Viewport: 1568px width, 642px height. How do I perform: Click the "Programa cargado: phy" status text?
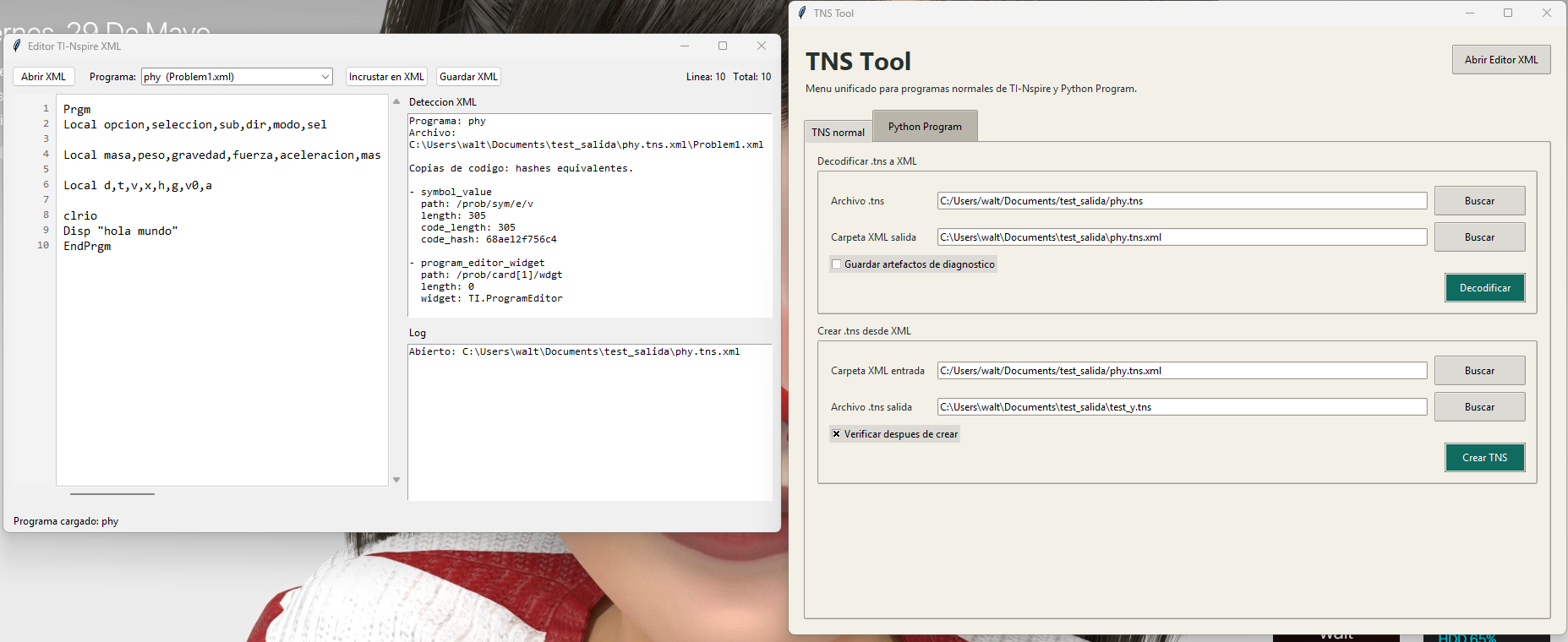66,521
